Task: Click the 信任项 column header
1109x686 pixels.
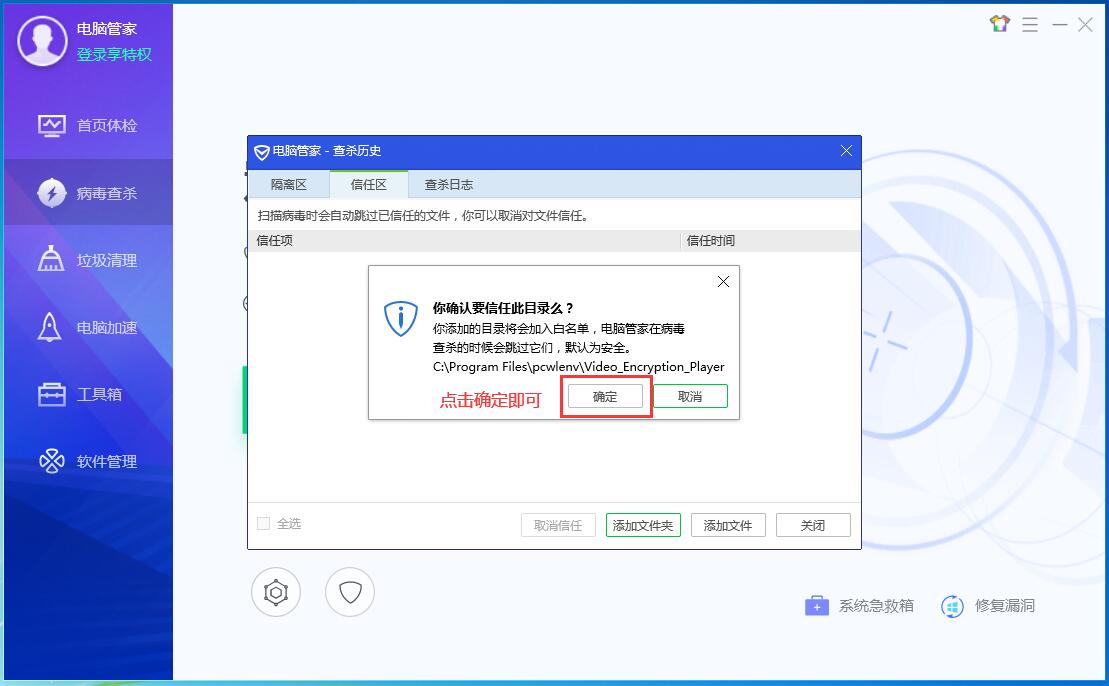Action: 464,240
